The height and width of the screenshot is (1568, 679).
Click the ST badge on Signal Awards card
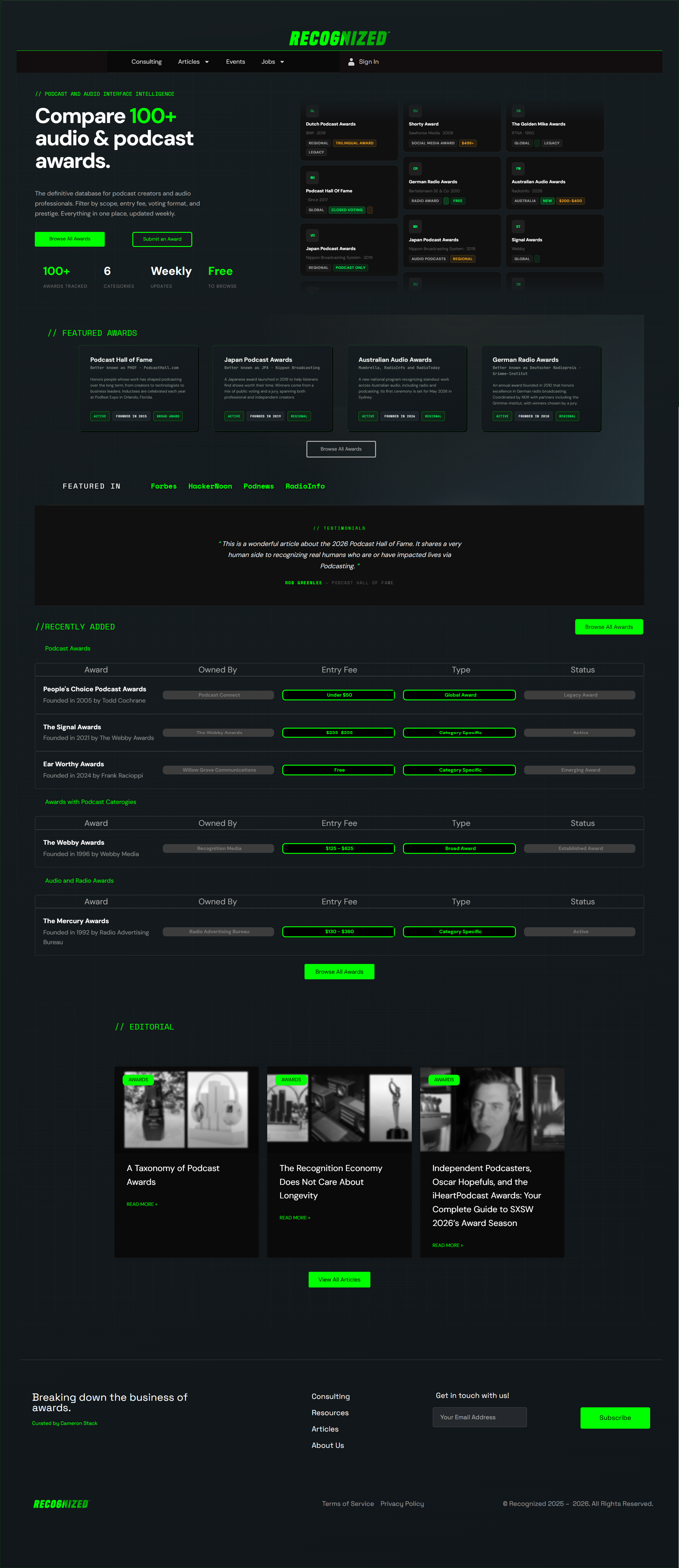(x=518, y=227)
